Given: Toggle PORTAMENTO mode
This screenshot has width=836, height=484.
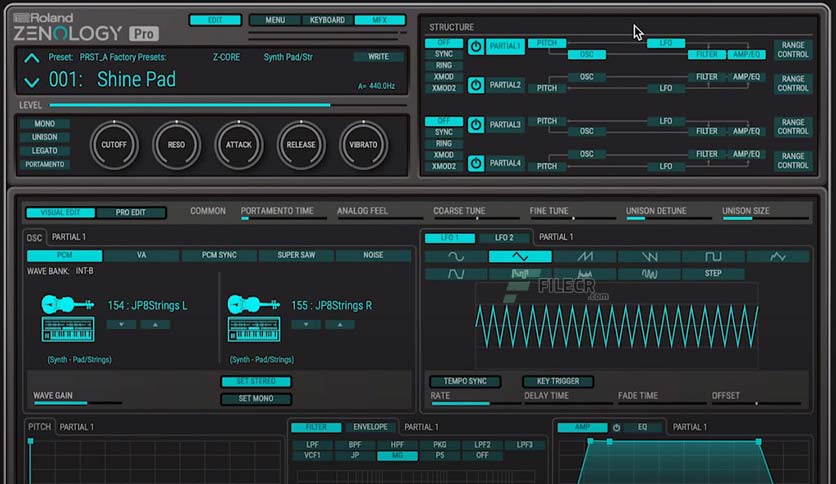Looking at the screenshot, I should coord(45,164).
